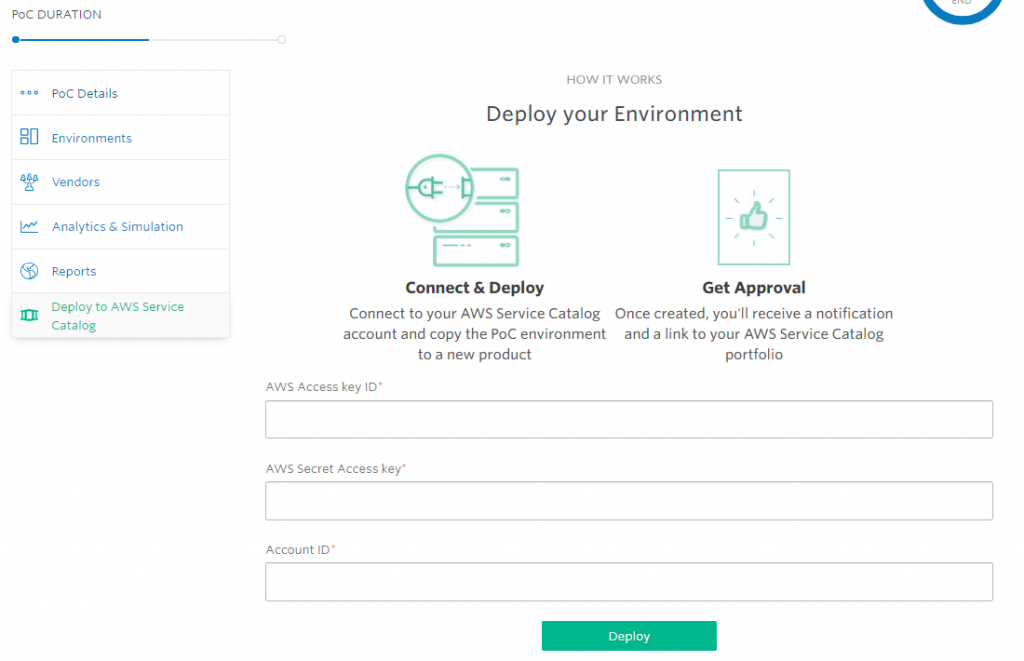Click the Get Approval thumbs-up illustration
Viewport: 1024px width, 661px height.
754,217
